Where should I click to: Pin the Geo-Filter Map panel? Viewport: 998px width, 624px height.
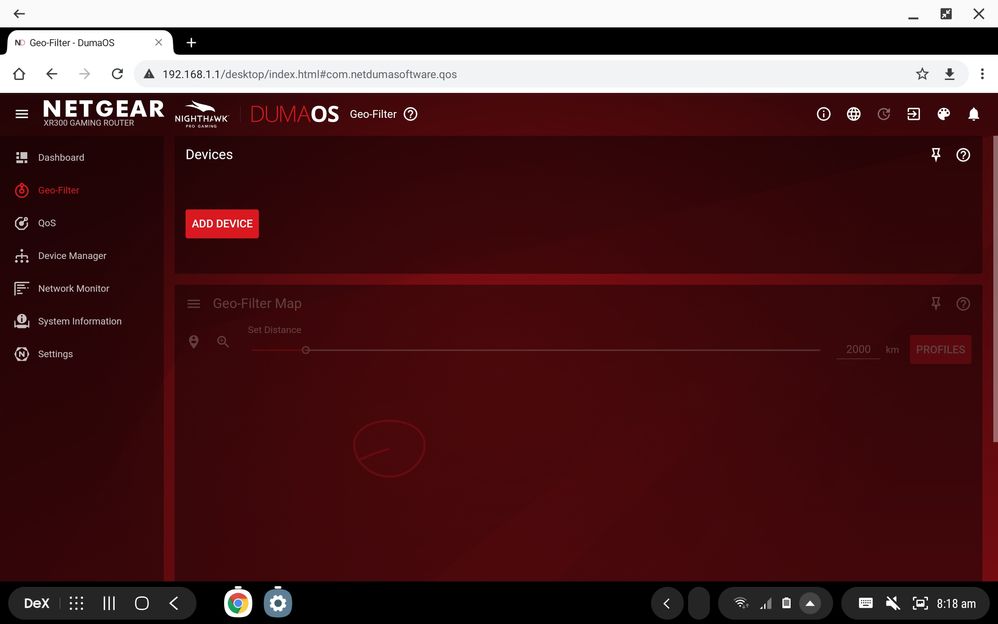[936, 303]
